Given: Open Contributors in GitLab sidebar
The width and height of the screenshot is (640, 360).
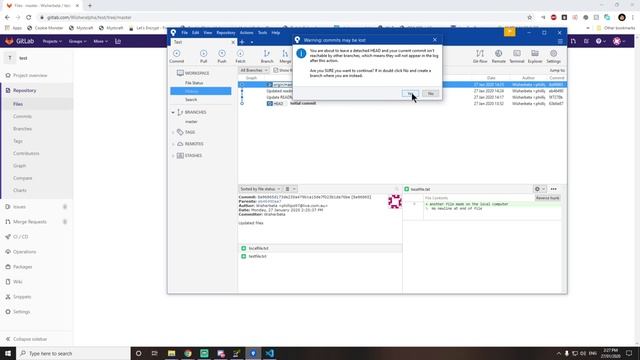Looking at the screenshot, I should pyautogui.click(x=26, y=153).
